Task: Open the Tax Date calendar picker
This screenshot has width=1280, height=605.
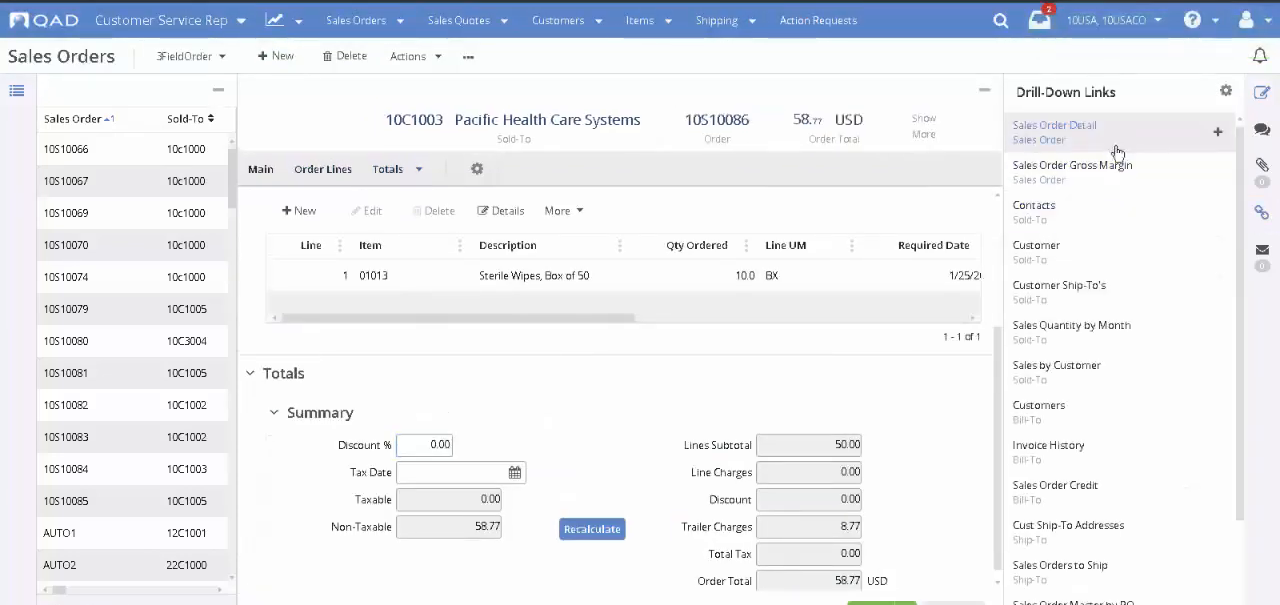Action: pyautogui.click(x=514, y=472)
